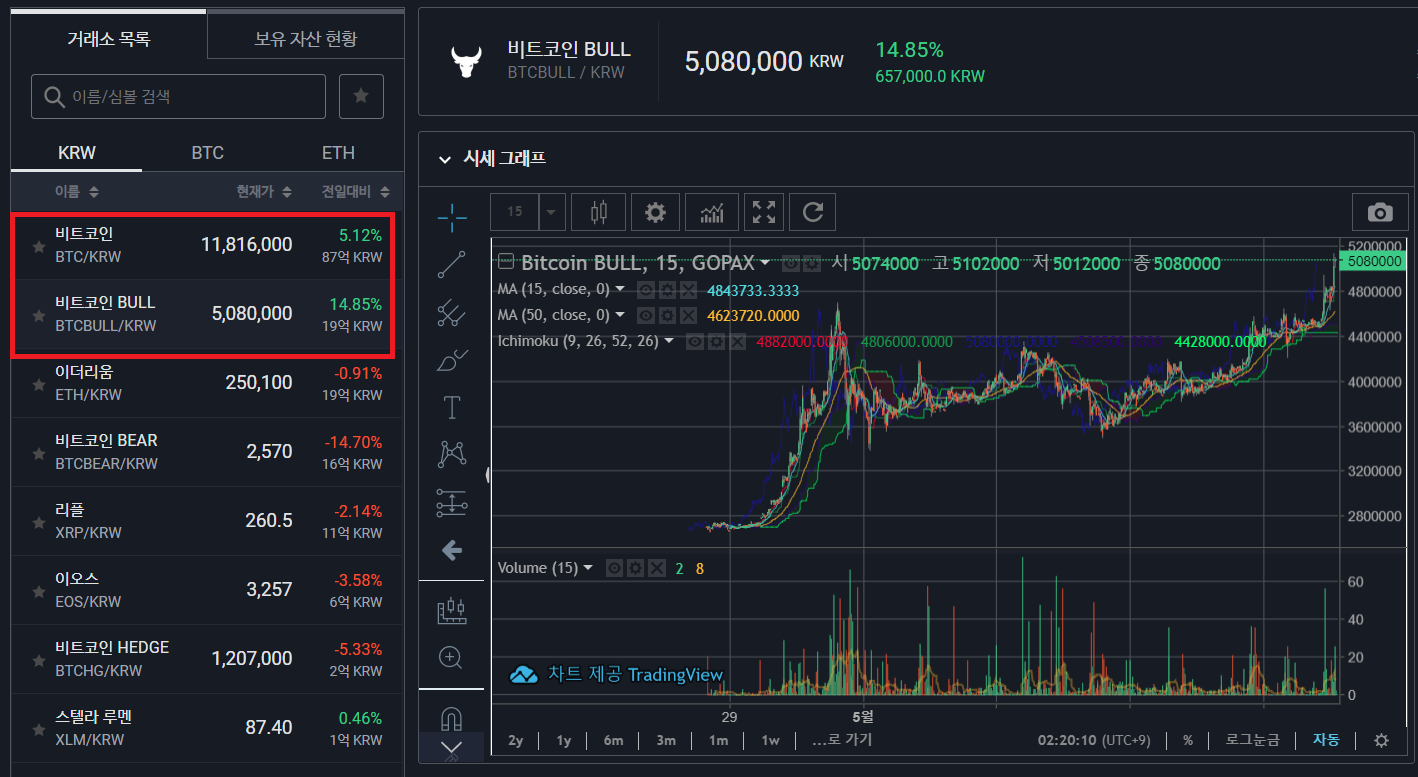Open settings gear of MA (15, close, 0)
The image size is (1418, 777).
click(667, 290)
